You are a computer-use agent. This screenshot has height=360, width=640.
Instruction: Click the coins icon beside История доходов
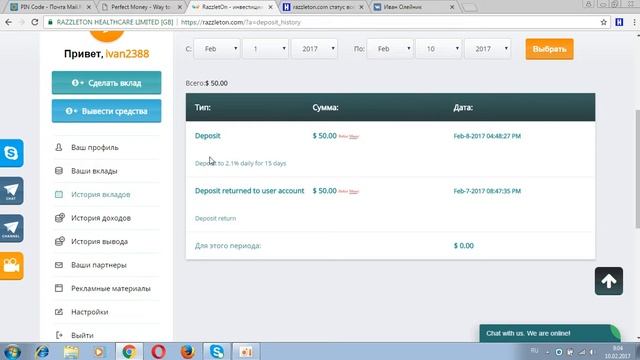pyautogui.click(x=60, y=218)
